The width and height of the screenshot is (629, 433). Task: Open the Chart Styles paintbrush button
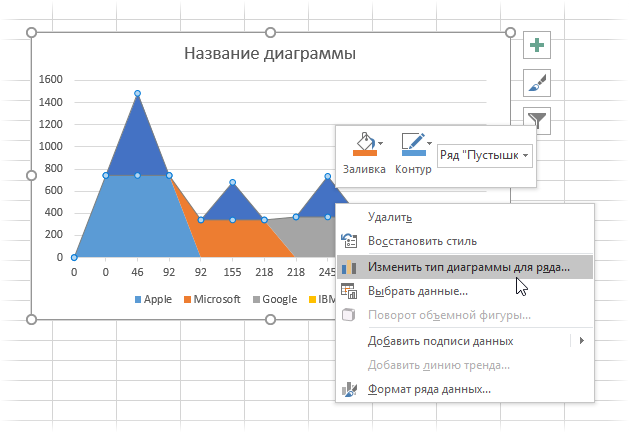tap(537, 83)
